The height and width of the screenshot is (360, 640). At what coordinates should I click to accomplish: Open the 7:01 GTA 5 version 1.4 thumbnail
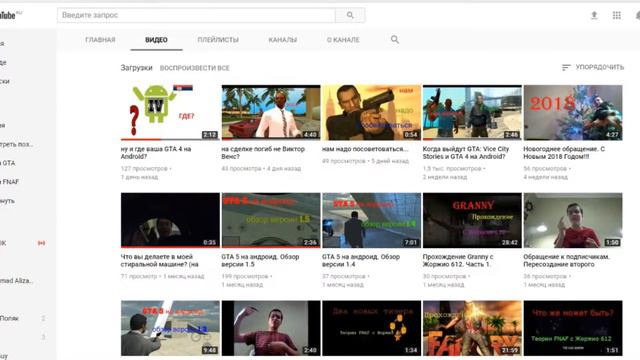[x=371, y=220]
